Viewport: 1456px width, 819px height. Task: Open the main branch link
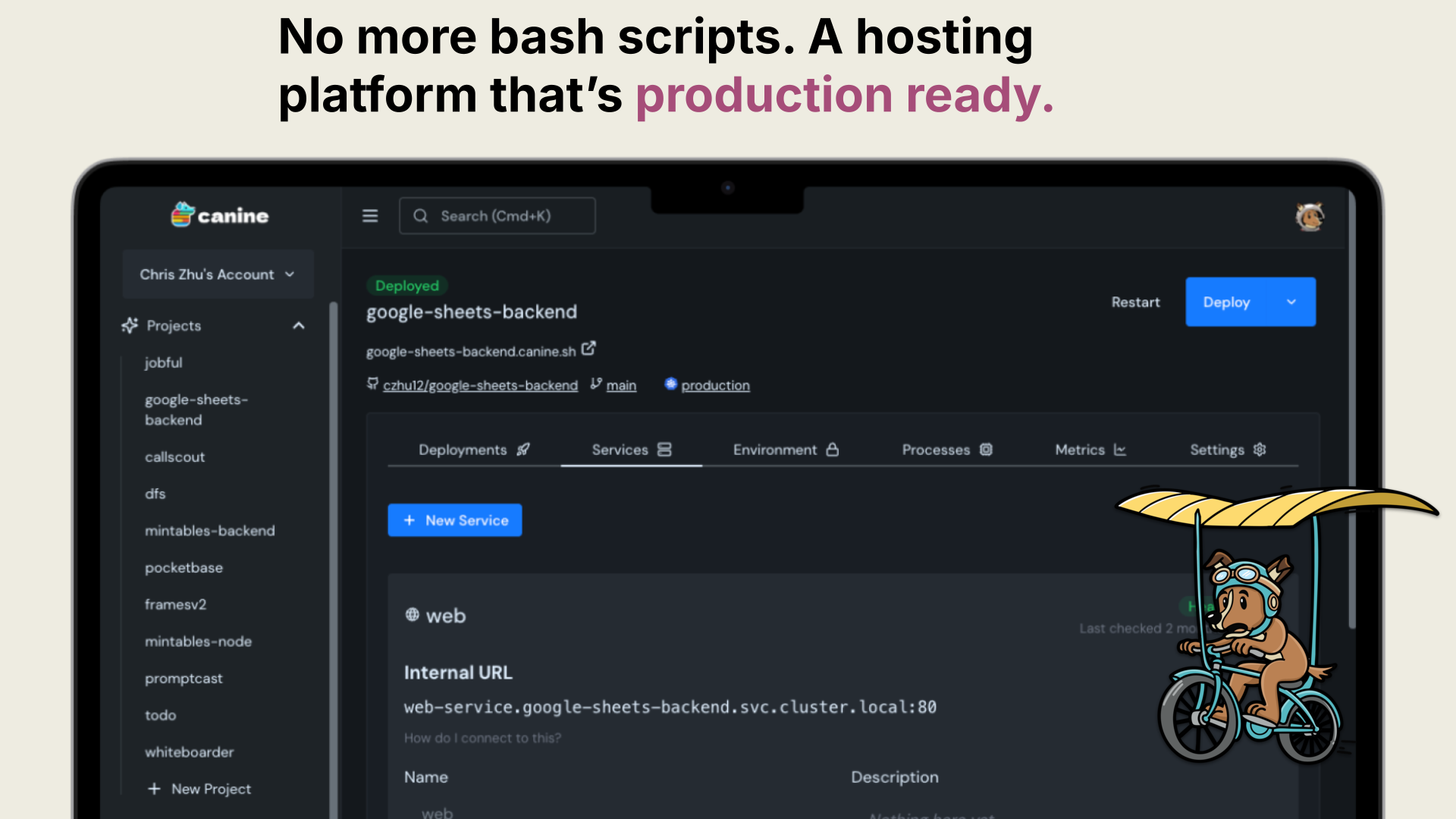point(621,385)
